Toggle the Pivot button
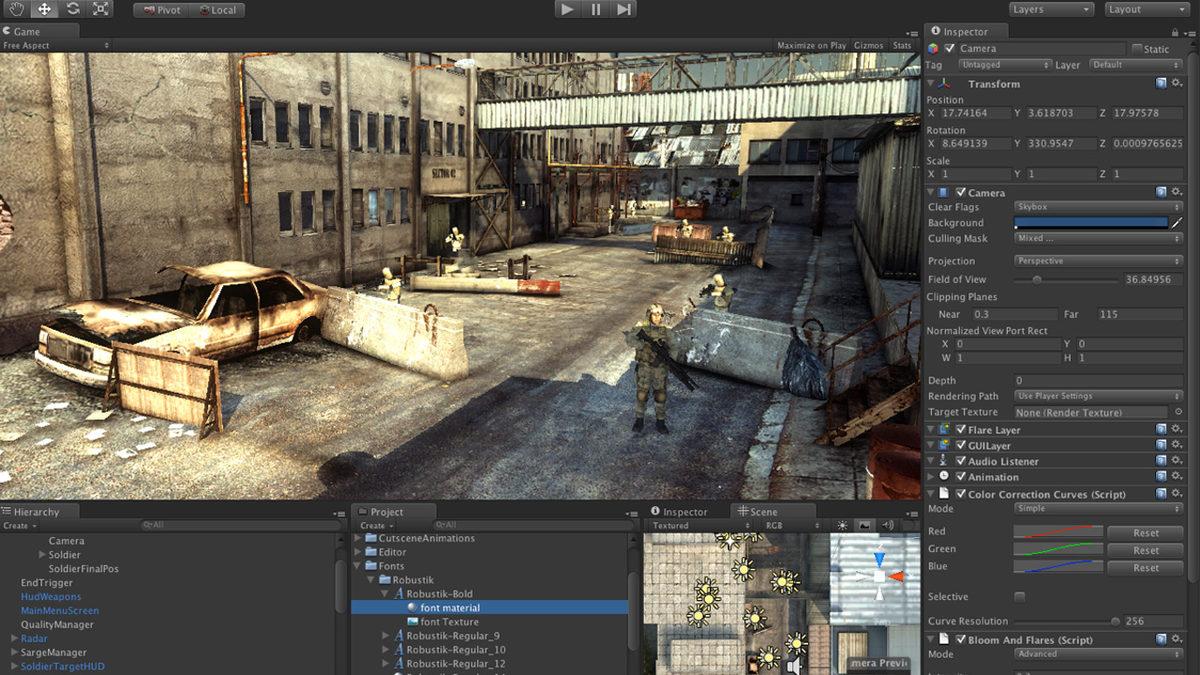1200x675 pixels. pos(161,10)
